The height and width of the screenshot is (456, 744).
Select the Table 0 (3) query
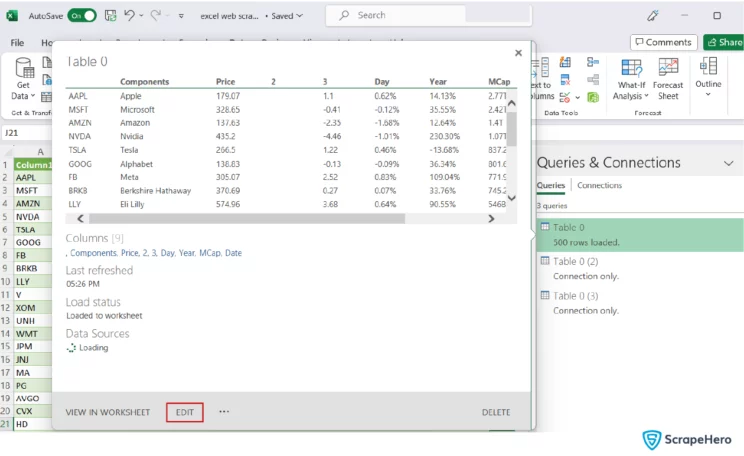click(640, 303)
